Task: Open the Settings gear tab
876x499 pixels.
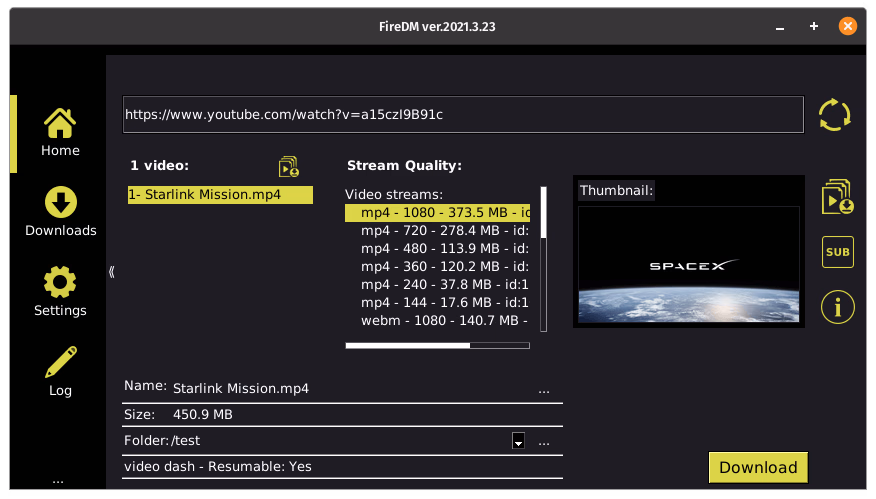Action: (60, 292)
